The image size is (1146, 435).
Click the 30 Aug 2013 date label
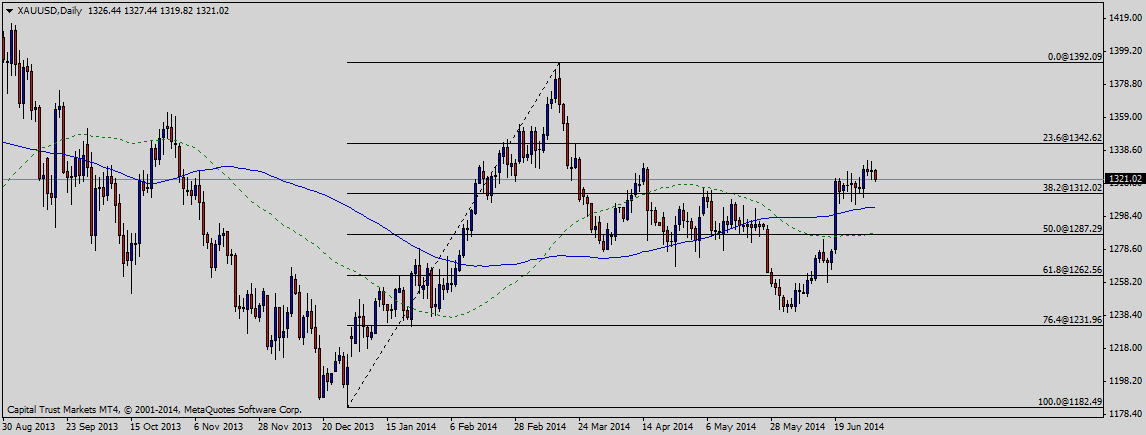(x=29, y=427)
